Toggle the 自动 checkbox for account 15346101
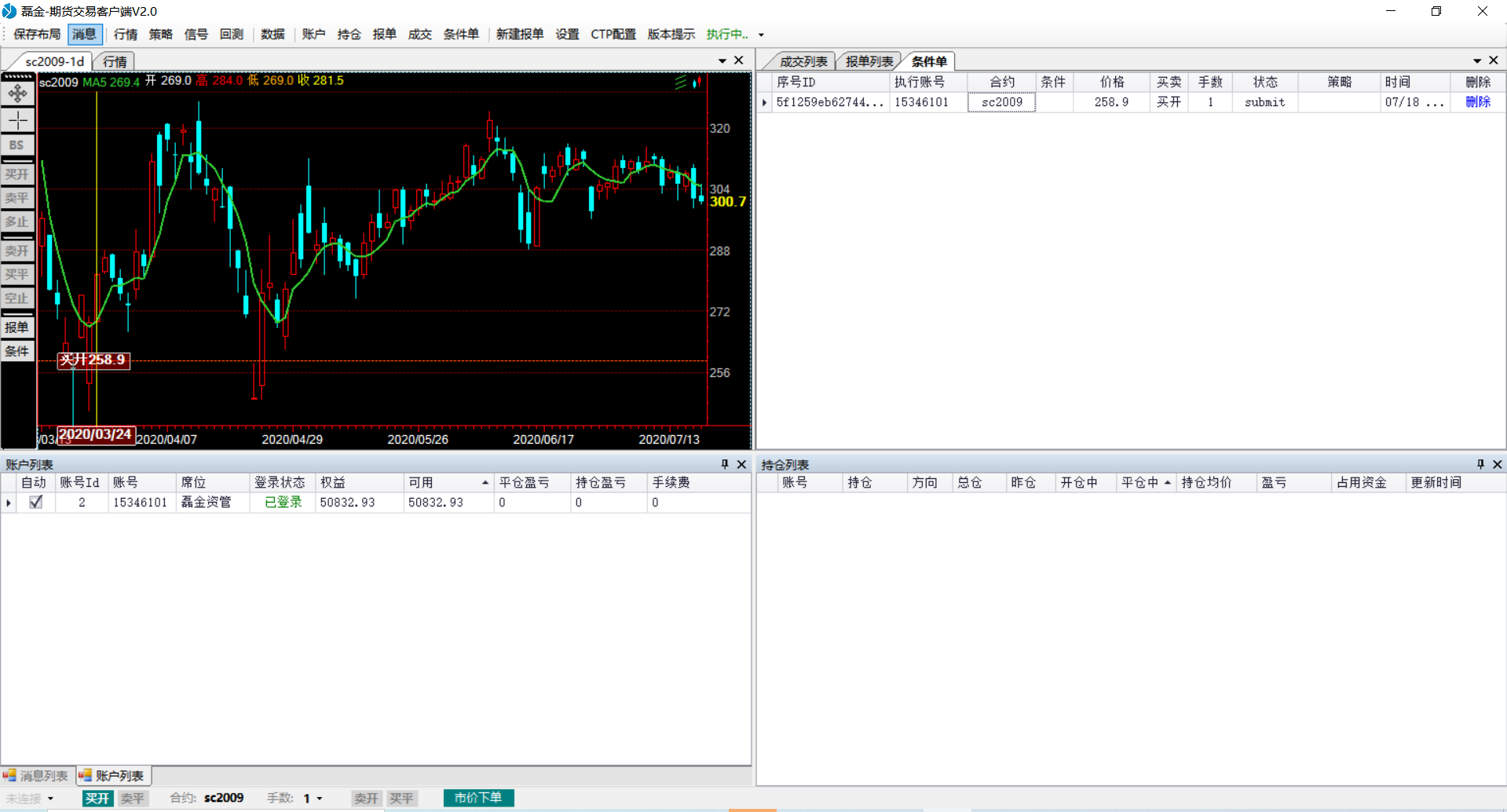1507x812 pixels. point(35,502)
